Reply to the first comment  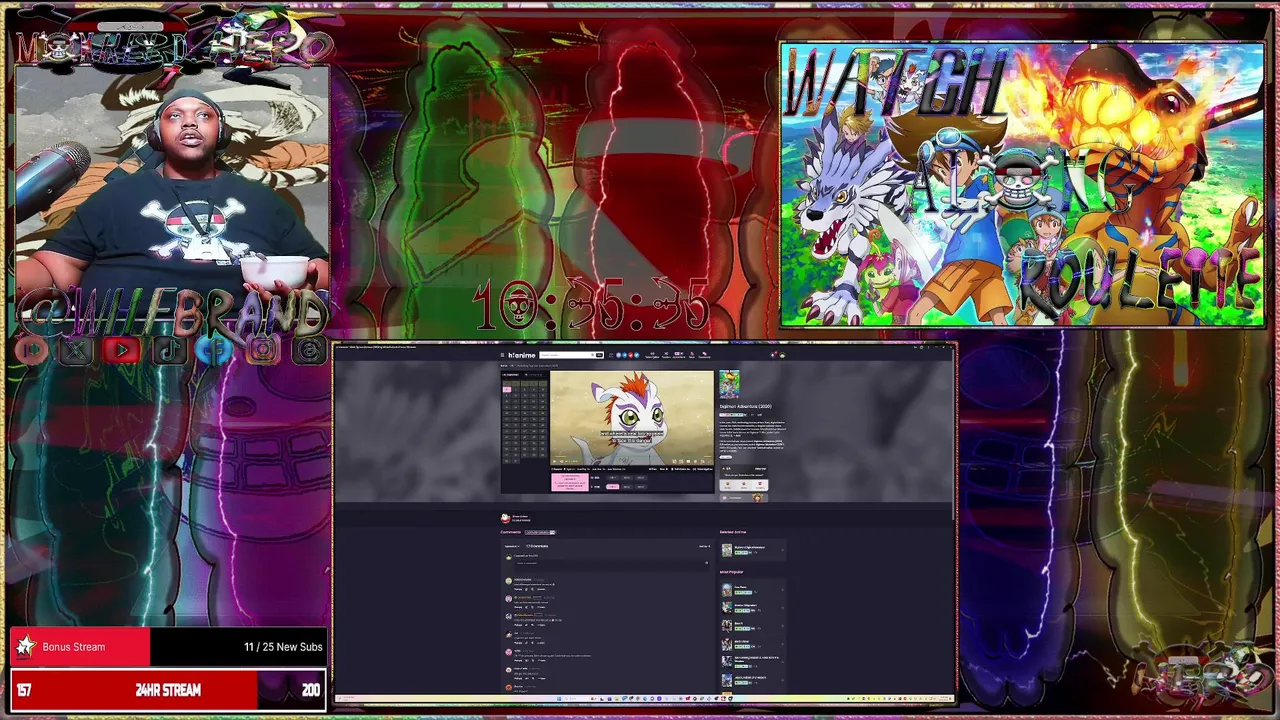click(x=518, y=589)
